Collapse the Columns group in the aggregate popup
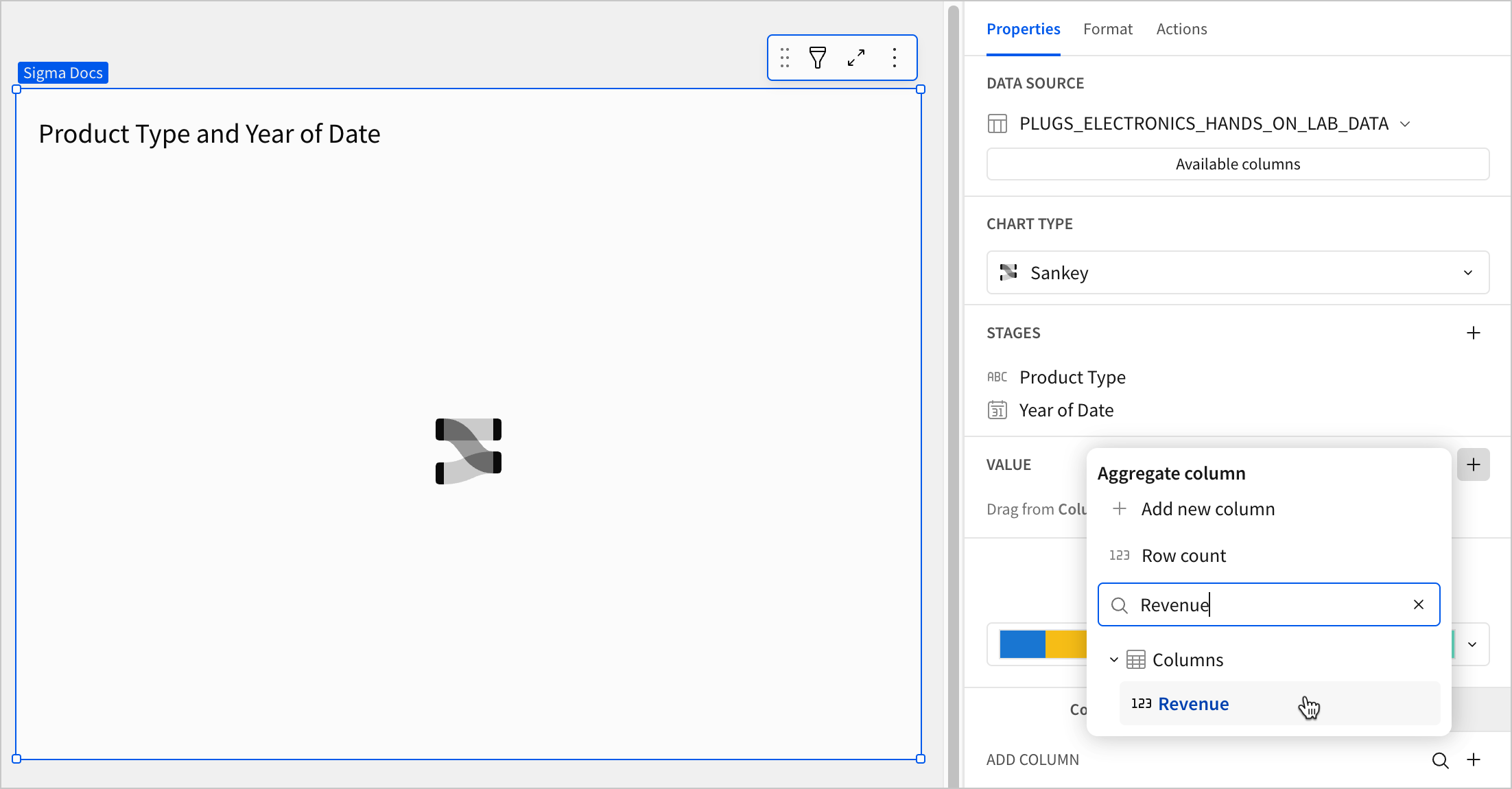 (1113, 659)
